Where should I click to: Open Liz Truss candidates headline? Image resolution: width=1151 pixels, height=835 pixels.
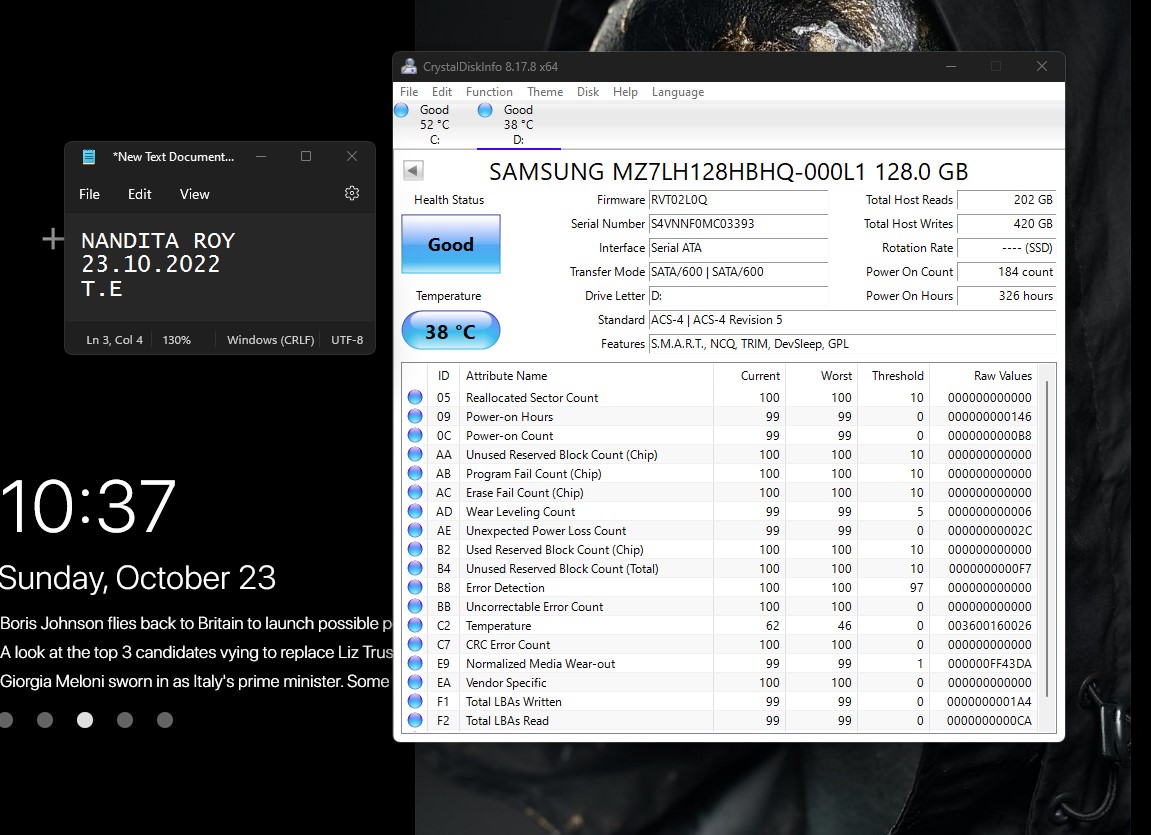196,652
